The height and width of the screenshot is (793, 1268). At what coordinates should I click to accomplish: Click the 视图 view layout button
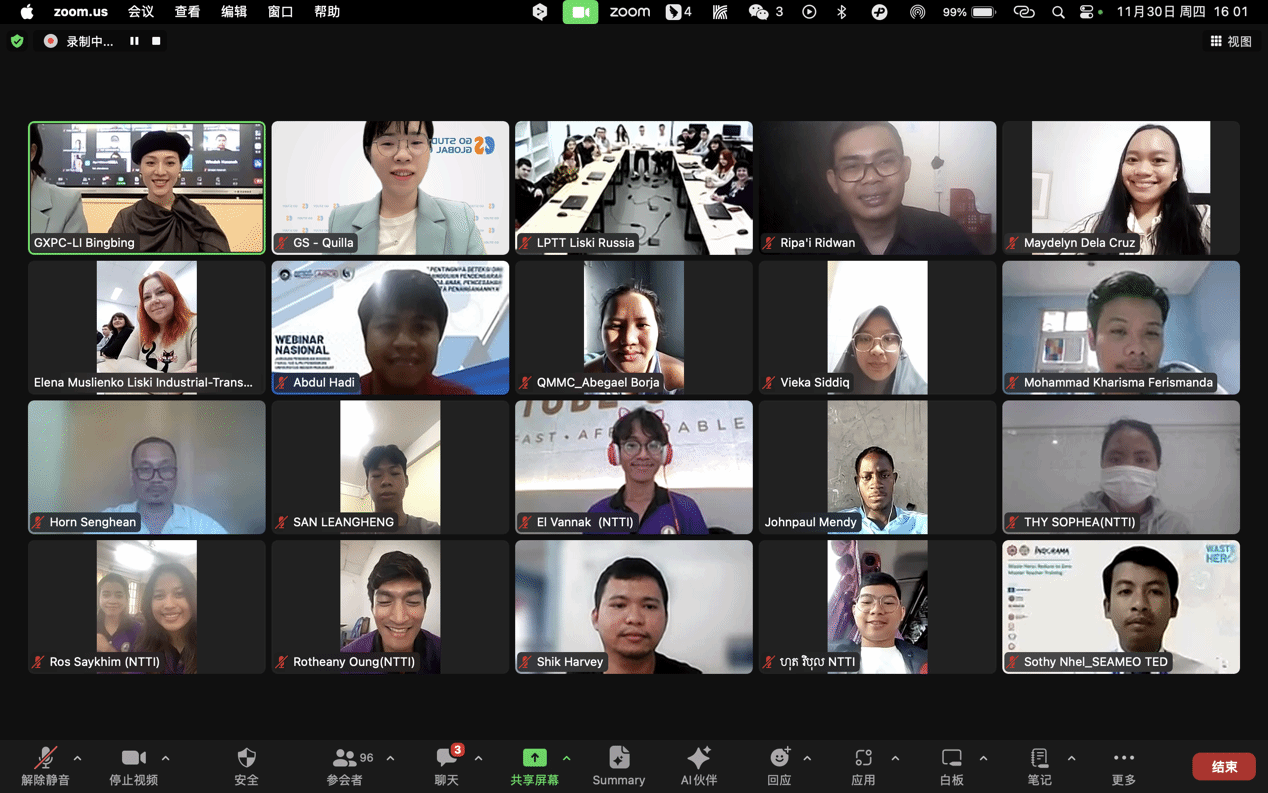point(1231,41)
